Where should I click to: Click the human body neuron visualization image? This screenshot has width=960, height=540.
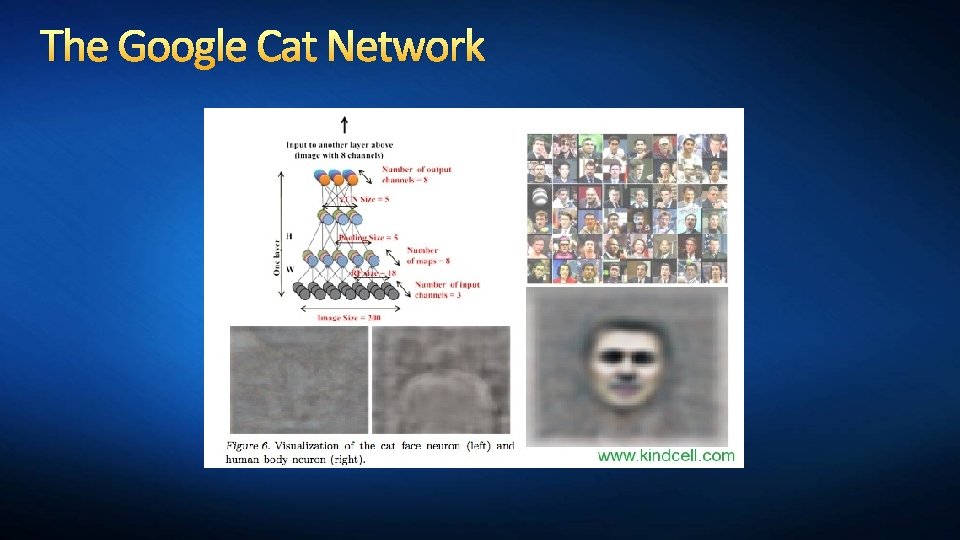441,380
